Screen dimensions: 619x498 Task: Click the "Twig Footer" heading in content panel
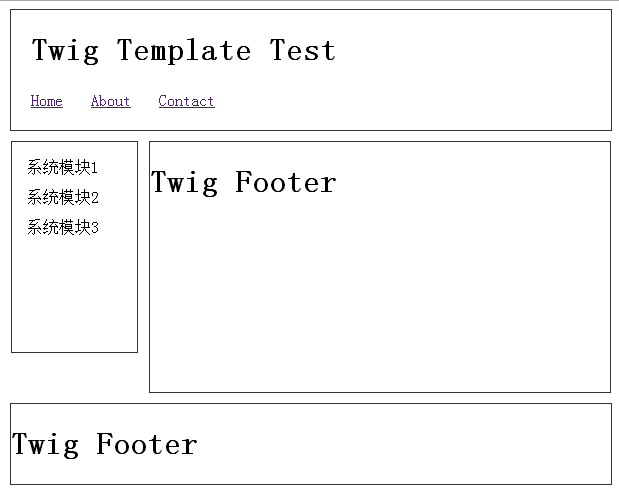244,183
